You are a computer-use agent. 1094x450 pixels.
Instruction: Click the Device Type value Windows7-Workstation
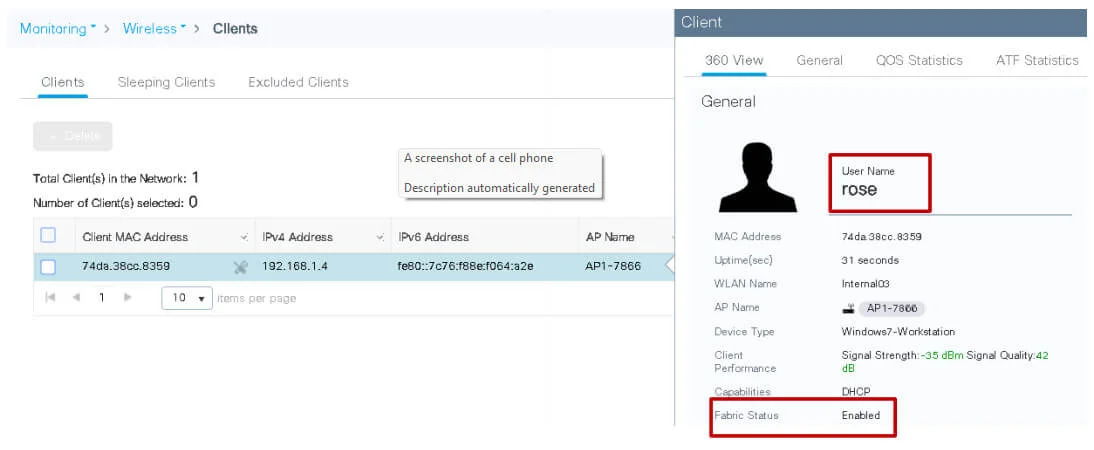[x=898, y=331]
